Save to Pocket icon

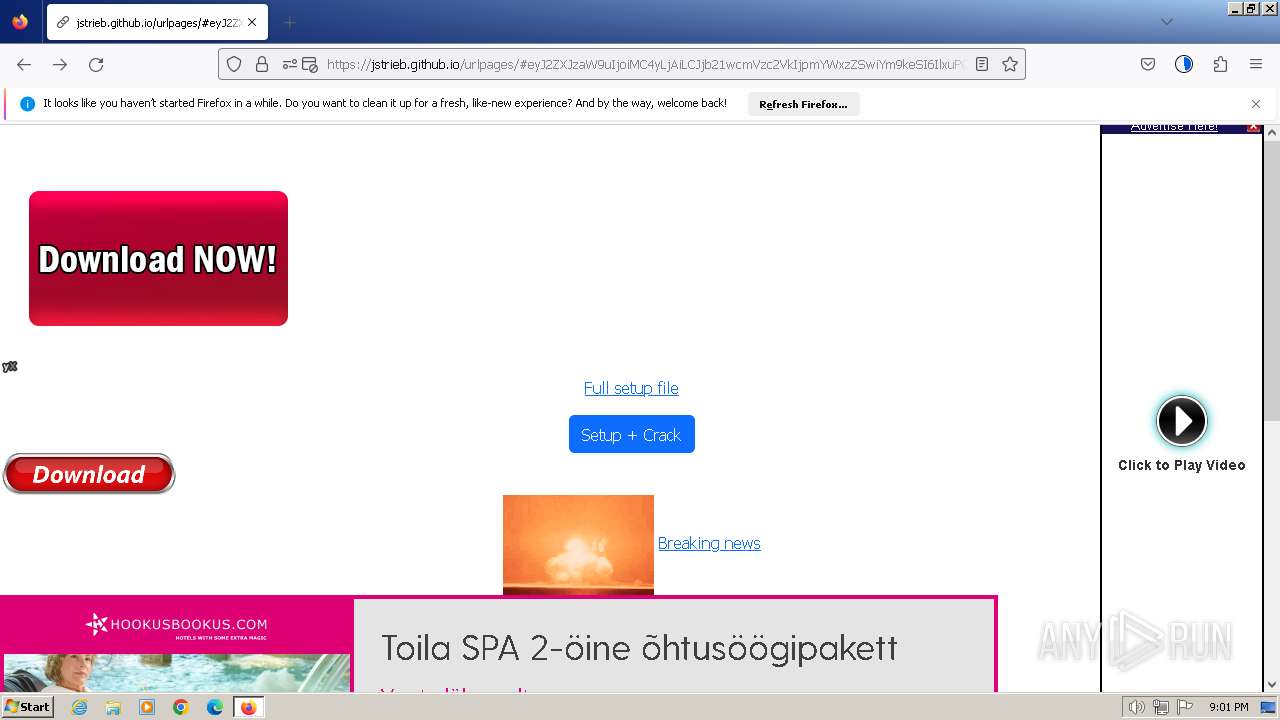click(1148, 64)
